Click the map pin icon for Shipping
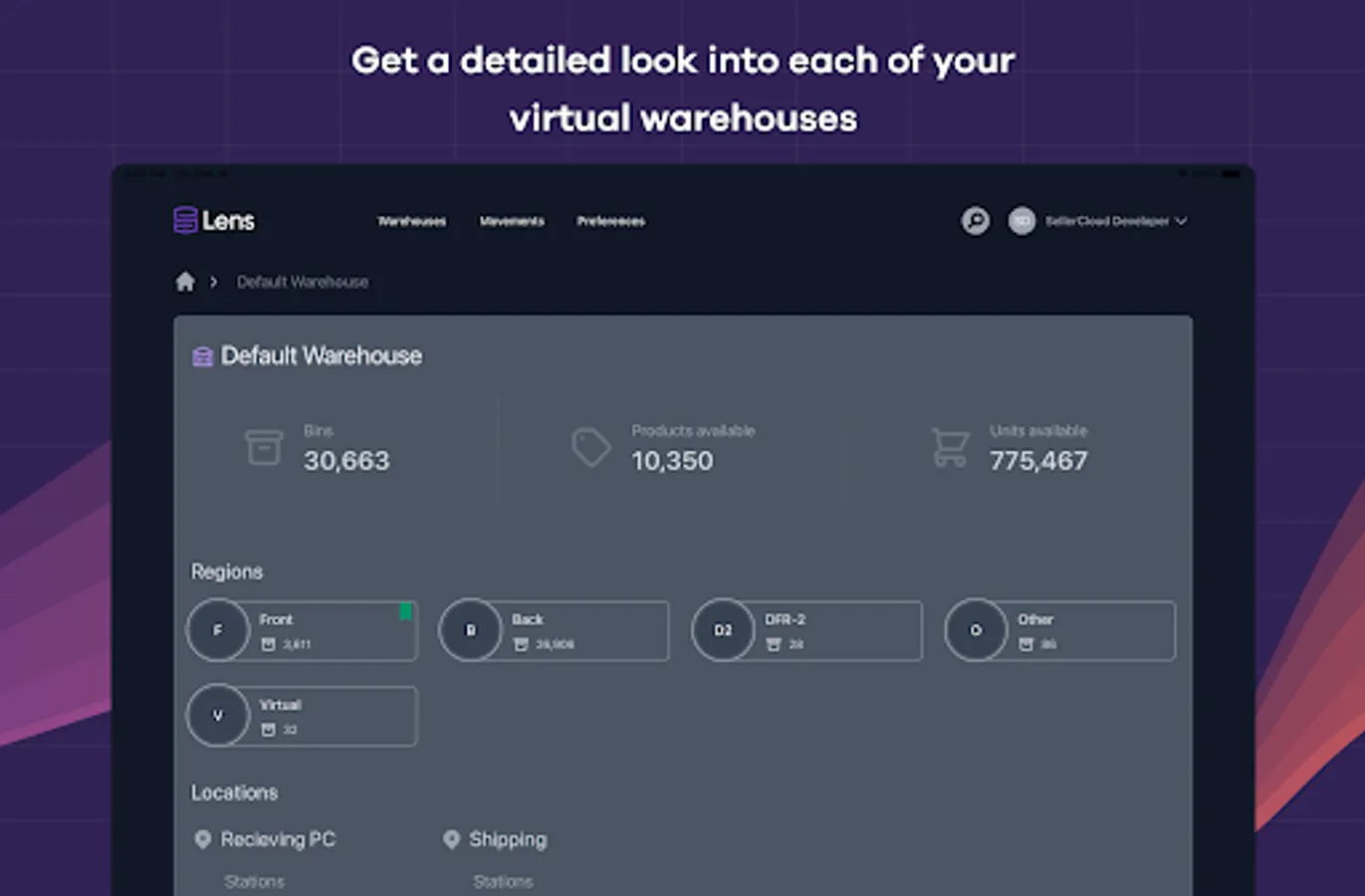1365x896 pixels. (451, 839)
